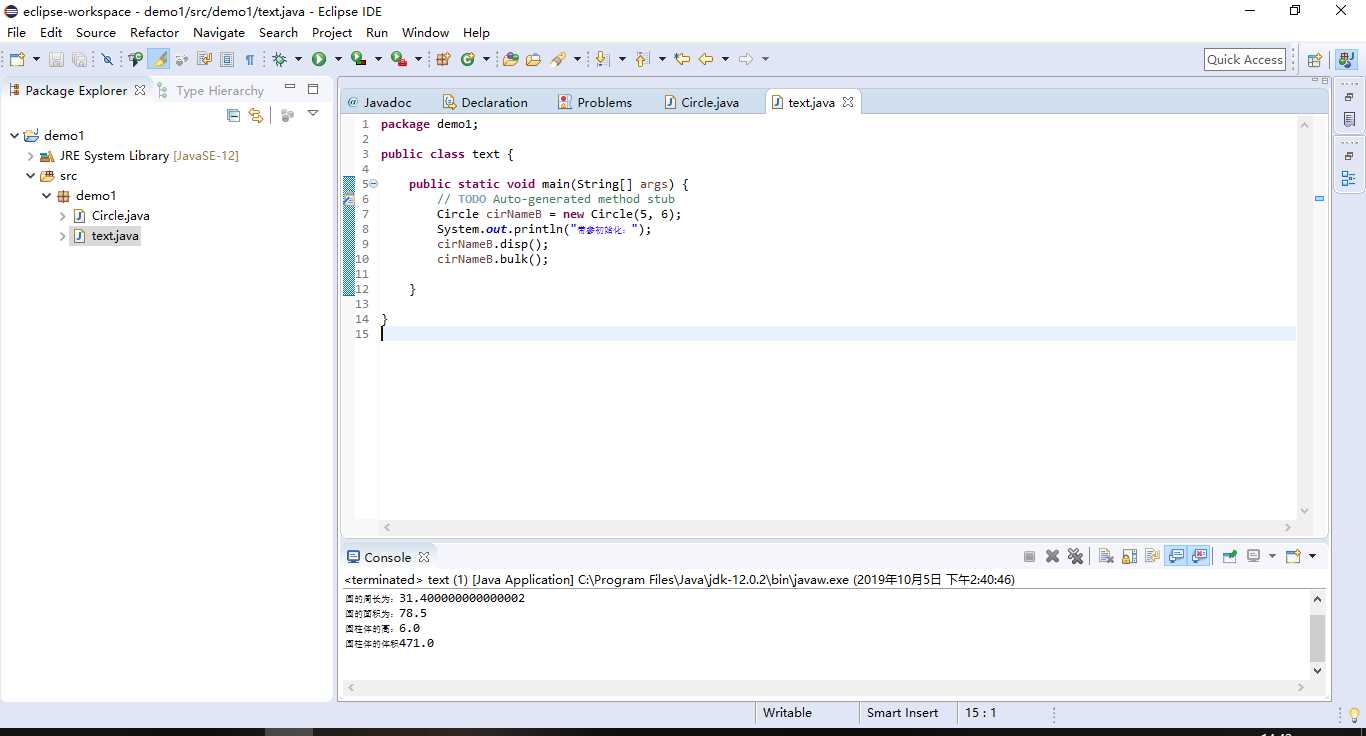1366x736 pixels.
Task: Expand the text.java tree node
Action: click(x=62, y=236)
